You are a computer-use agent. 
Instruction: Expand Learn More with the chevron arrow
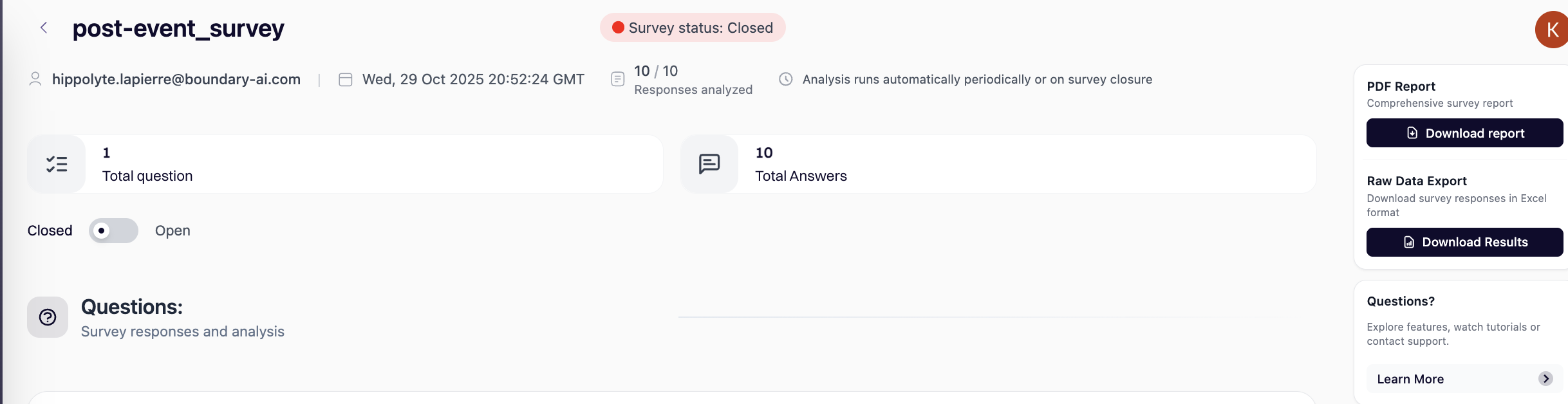point(1545,379)
